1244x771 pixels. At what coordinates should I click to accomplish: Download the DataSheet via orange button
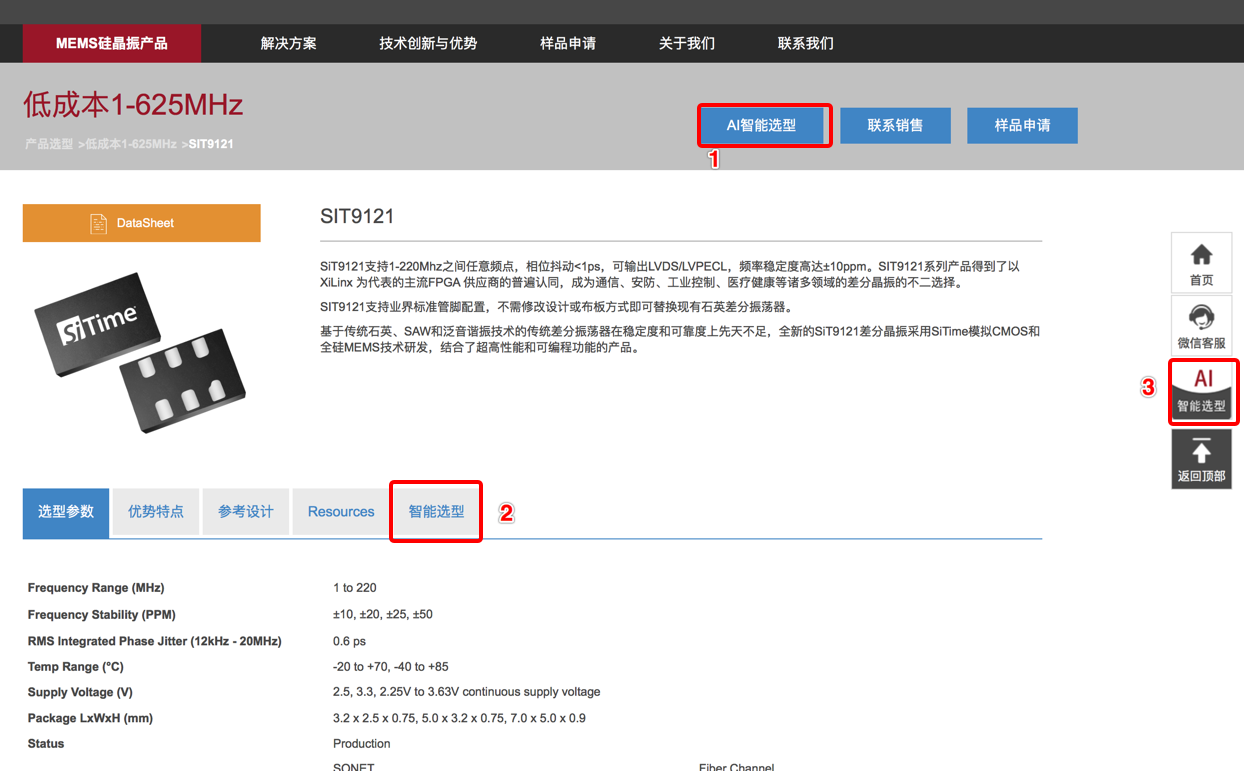(142, 223)
